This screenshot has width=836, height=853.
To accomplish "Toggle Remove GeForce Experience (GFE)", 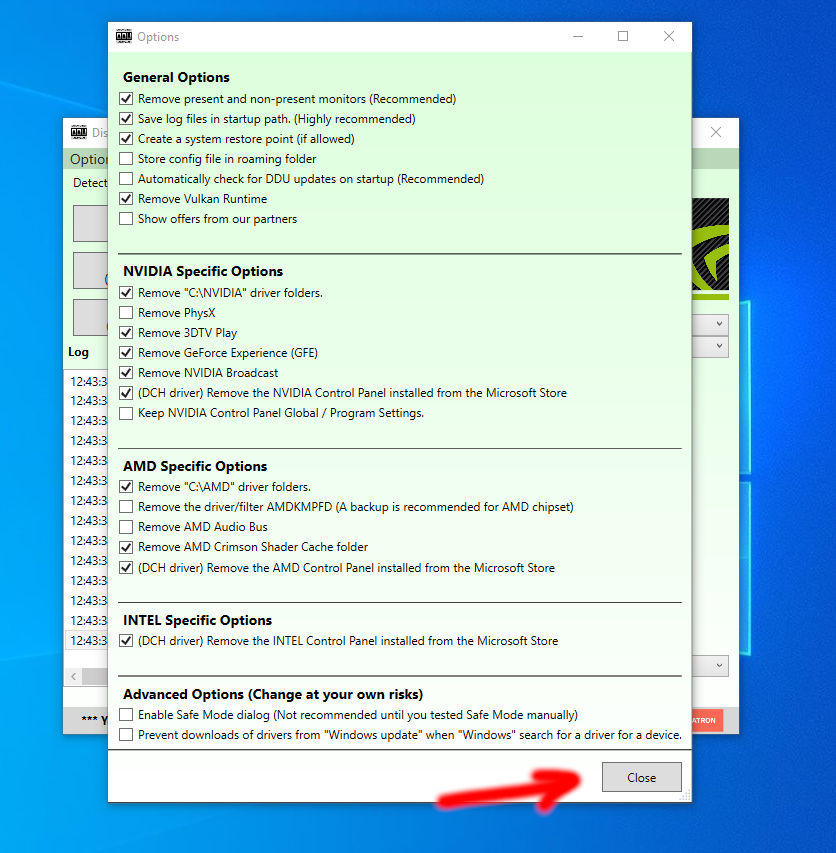I will 126,353.
